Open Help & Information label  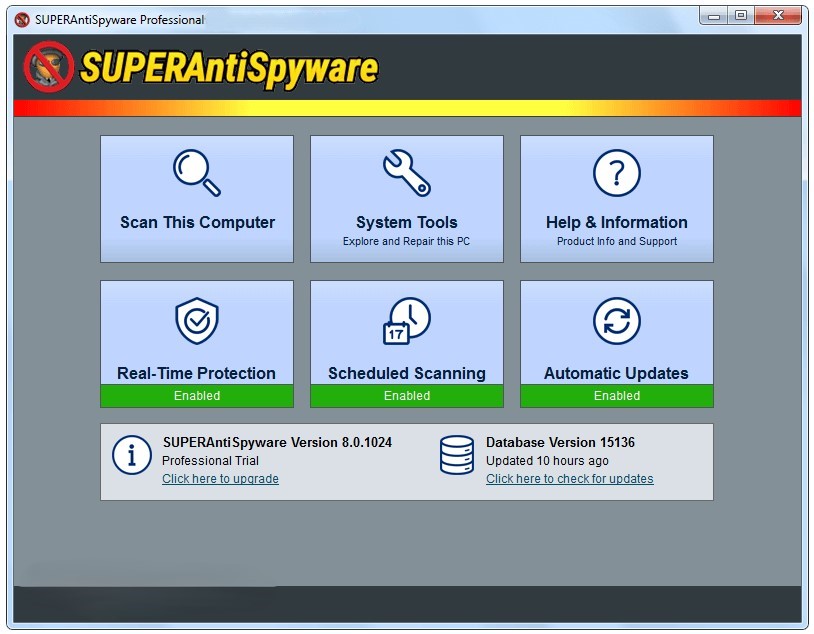(x=616, y=222)
